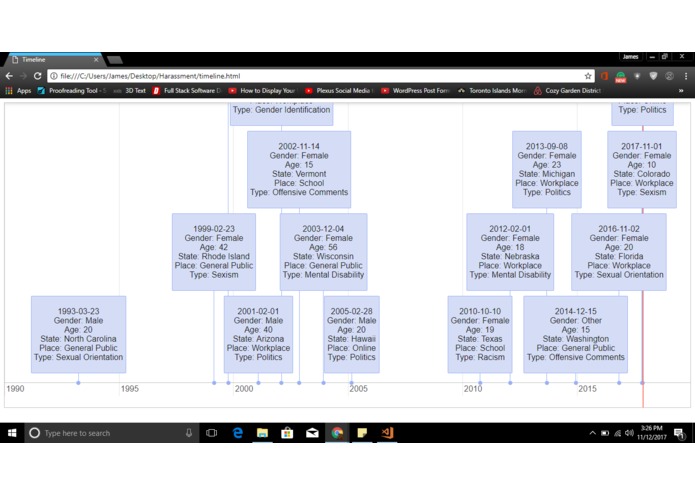Click the 2015 axis label
695x494 pixels.
click(x=587, y=389)
